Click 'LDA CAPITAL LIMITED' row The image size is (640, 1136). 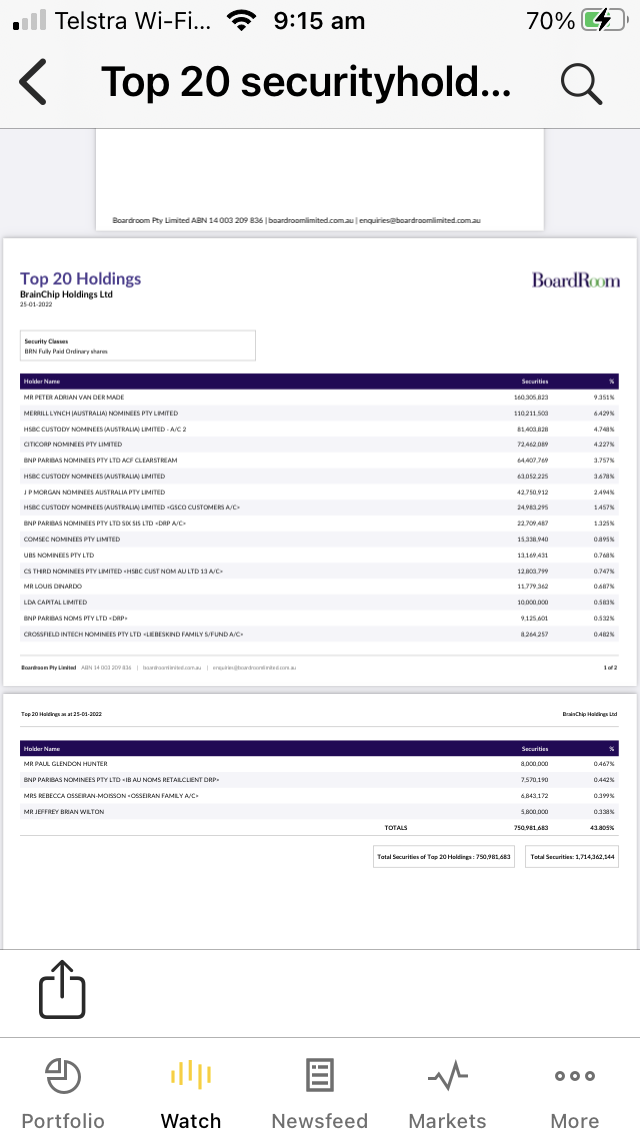click(319, 602)
